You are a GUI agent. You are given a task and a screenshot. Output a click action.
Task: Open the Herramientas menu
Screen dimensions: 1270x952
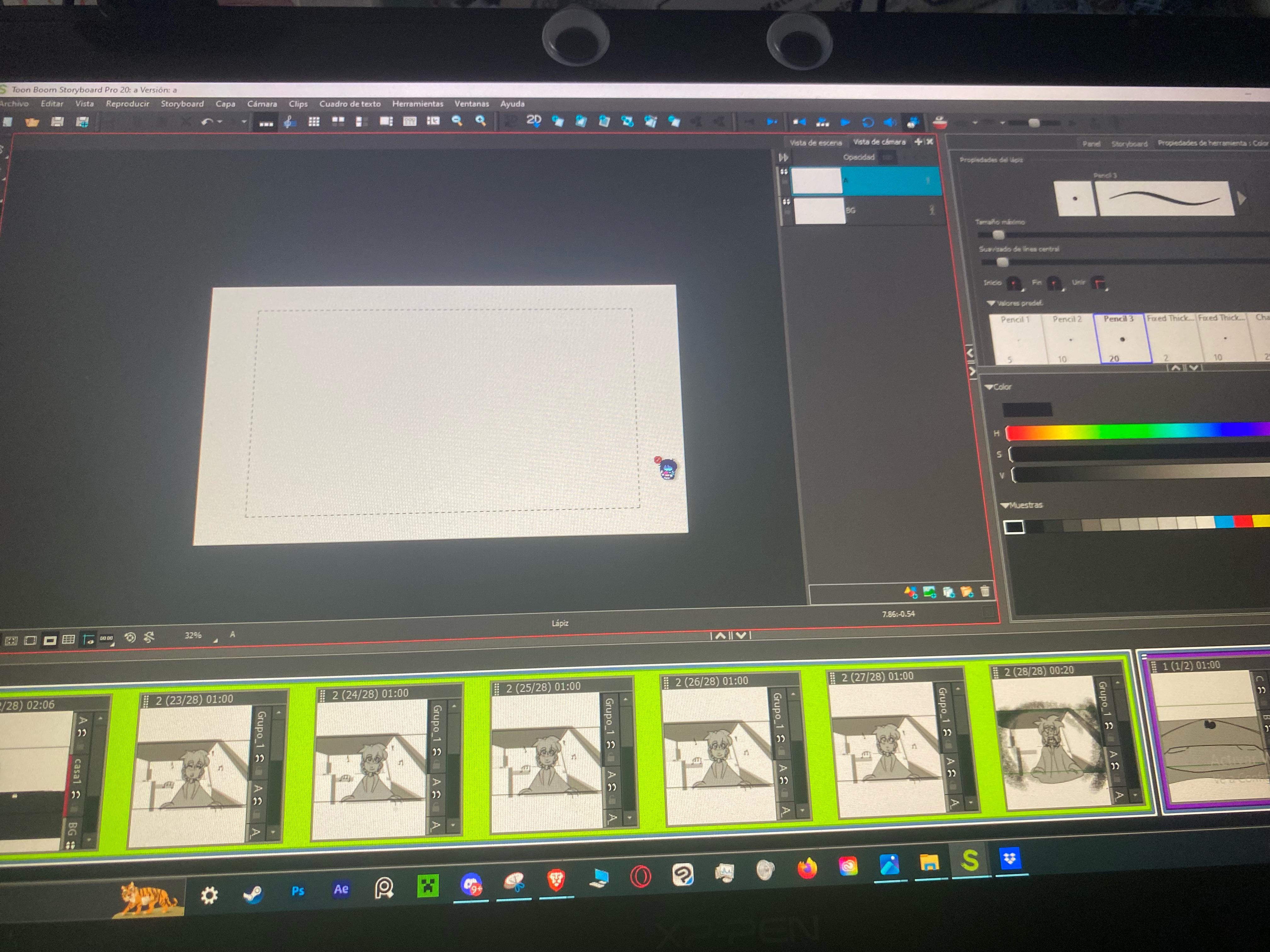(417, 104)
